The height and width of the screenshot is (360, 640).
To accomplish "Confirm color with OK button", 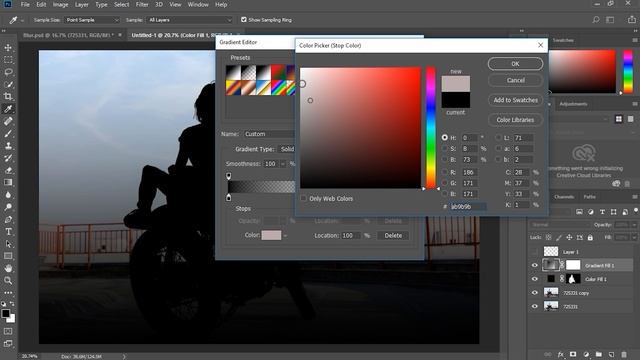I will pyautogui.click(x=516, y=64).
